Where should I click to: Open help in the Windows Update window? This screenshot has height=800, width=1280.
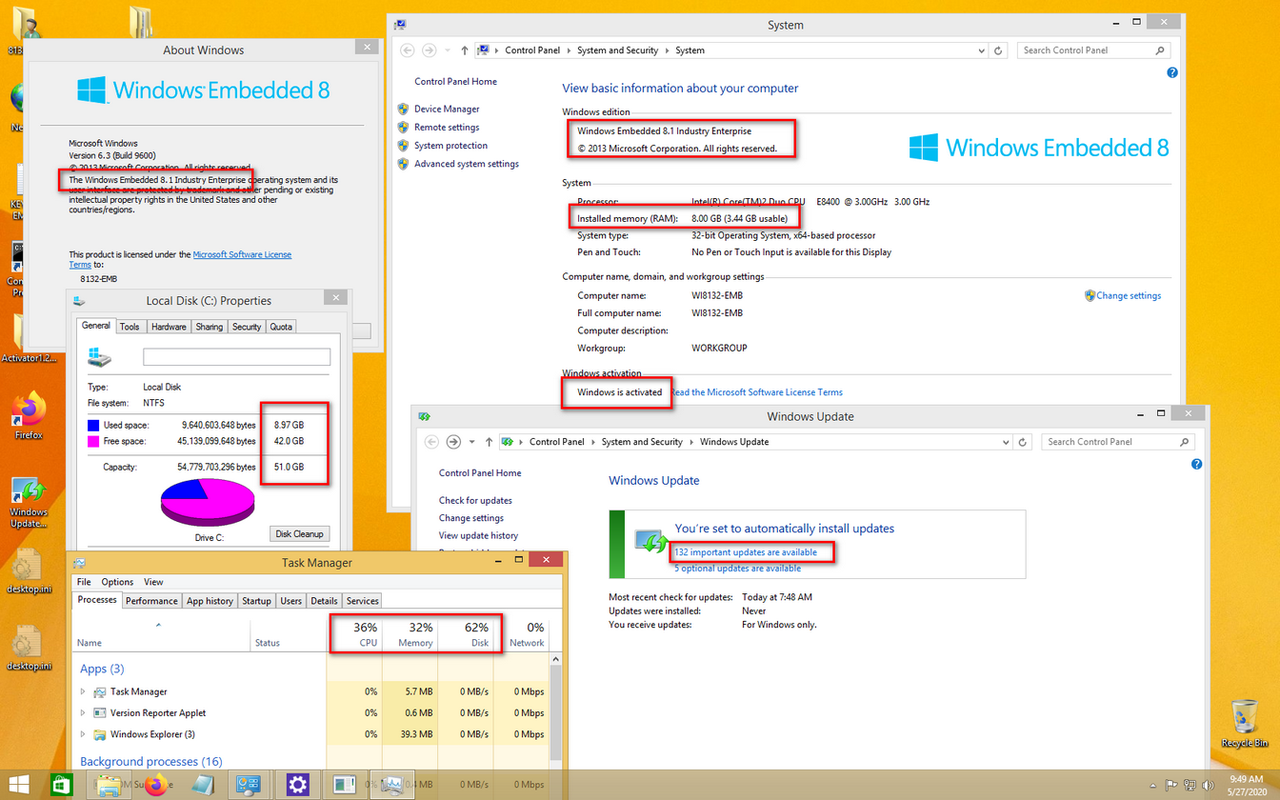pos(1196,464)
